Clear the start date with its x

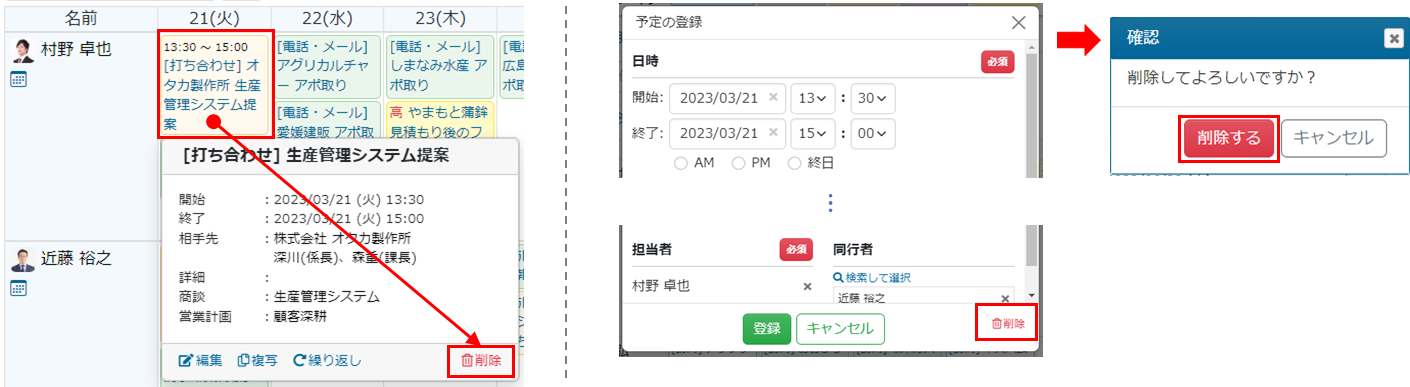pos(772,98)
